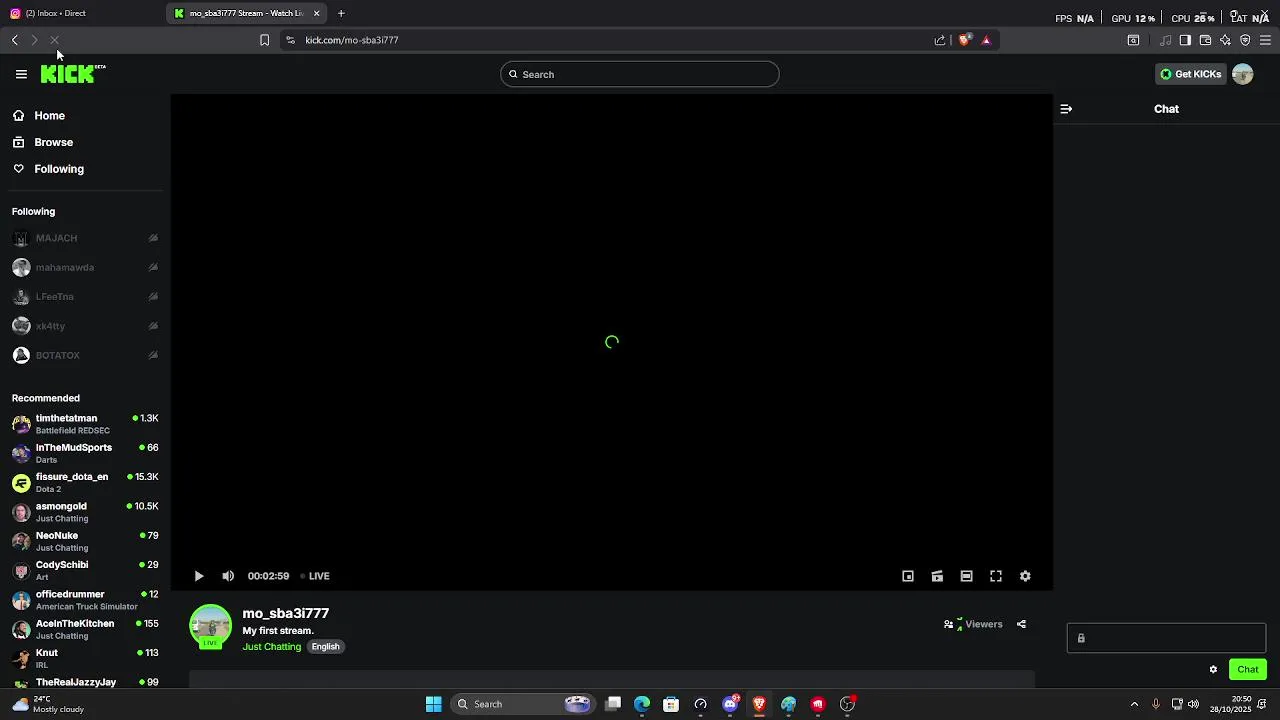The image size is (1280, 720).
Task: Open the player settings gear
Action: 1025,576
